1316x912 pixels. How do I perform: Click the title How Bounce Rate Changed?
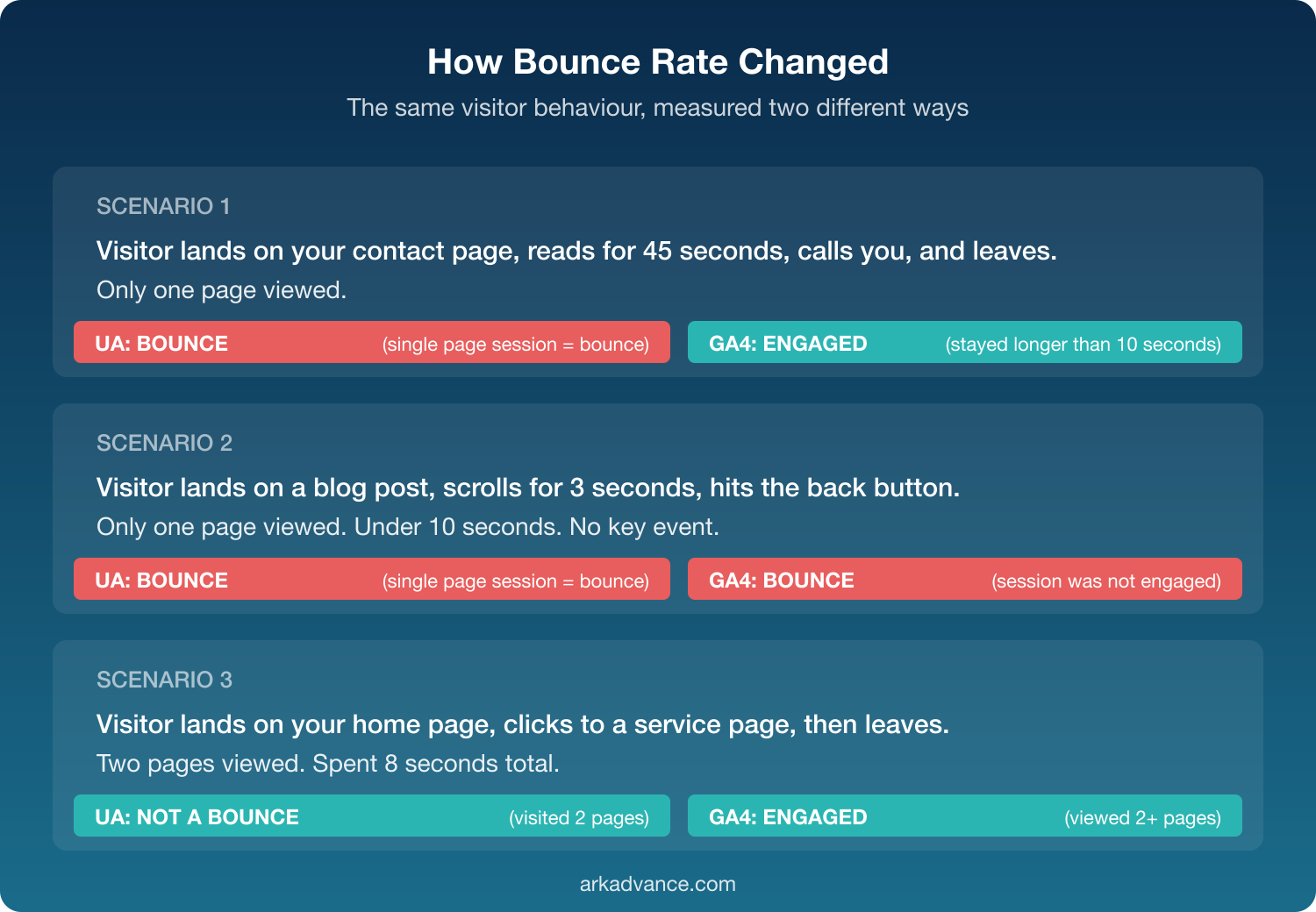658,62
